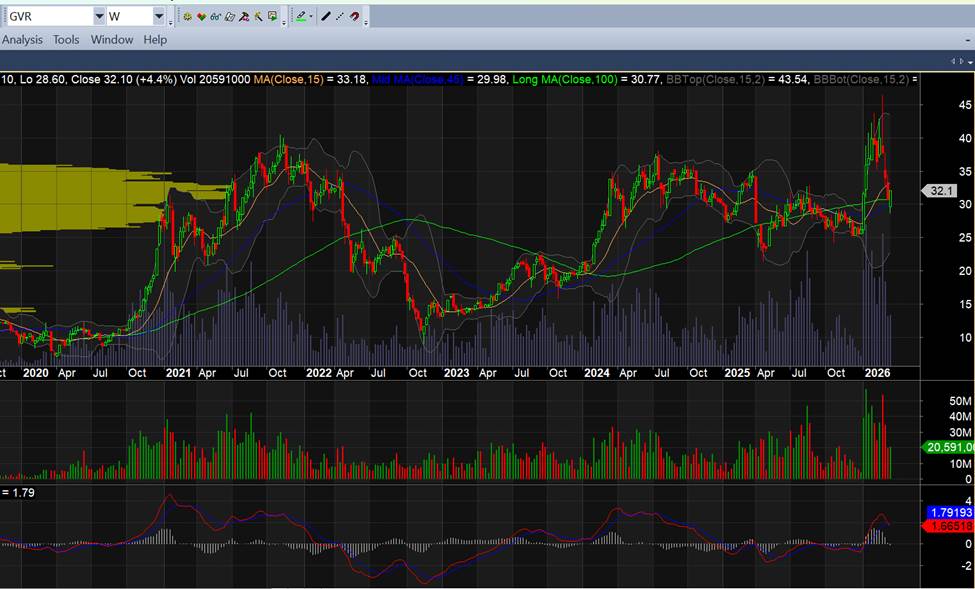Toggle the dotted line style button
The image size is (975, 589).
point(340,17)
